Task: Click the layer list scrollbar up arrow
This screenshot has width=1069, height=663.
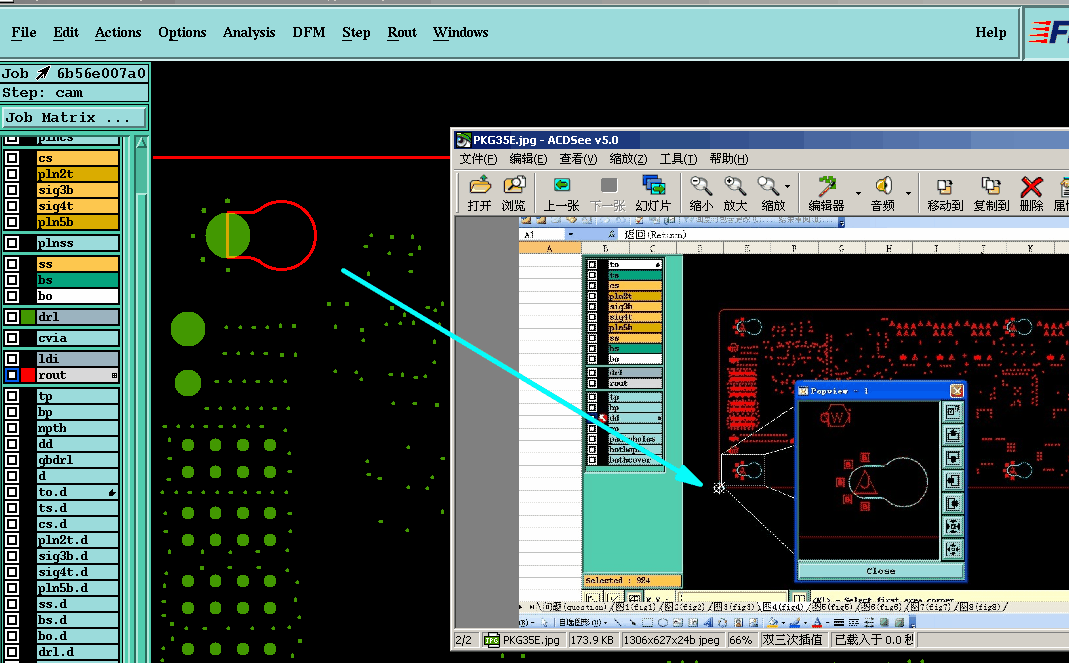Action: [141, 143]
